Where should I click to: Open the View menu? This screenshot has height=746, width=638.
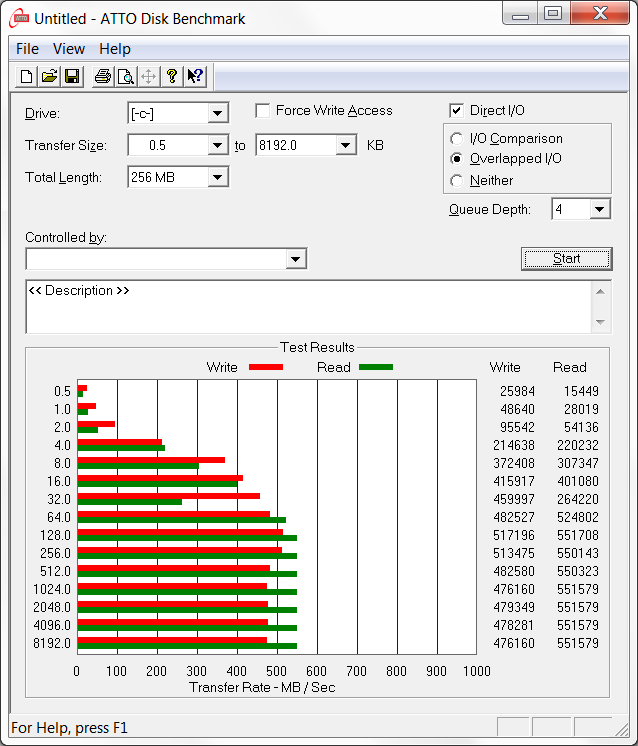pos(69,49)
